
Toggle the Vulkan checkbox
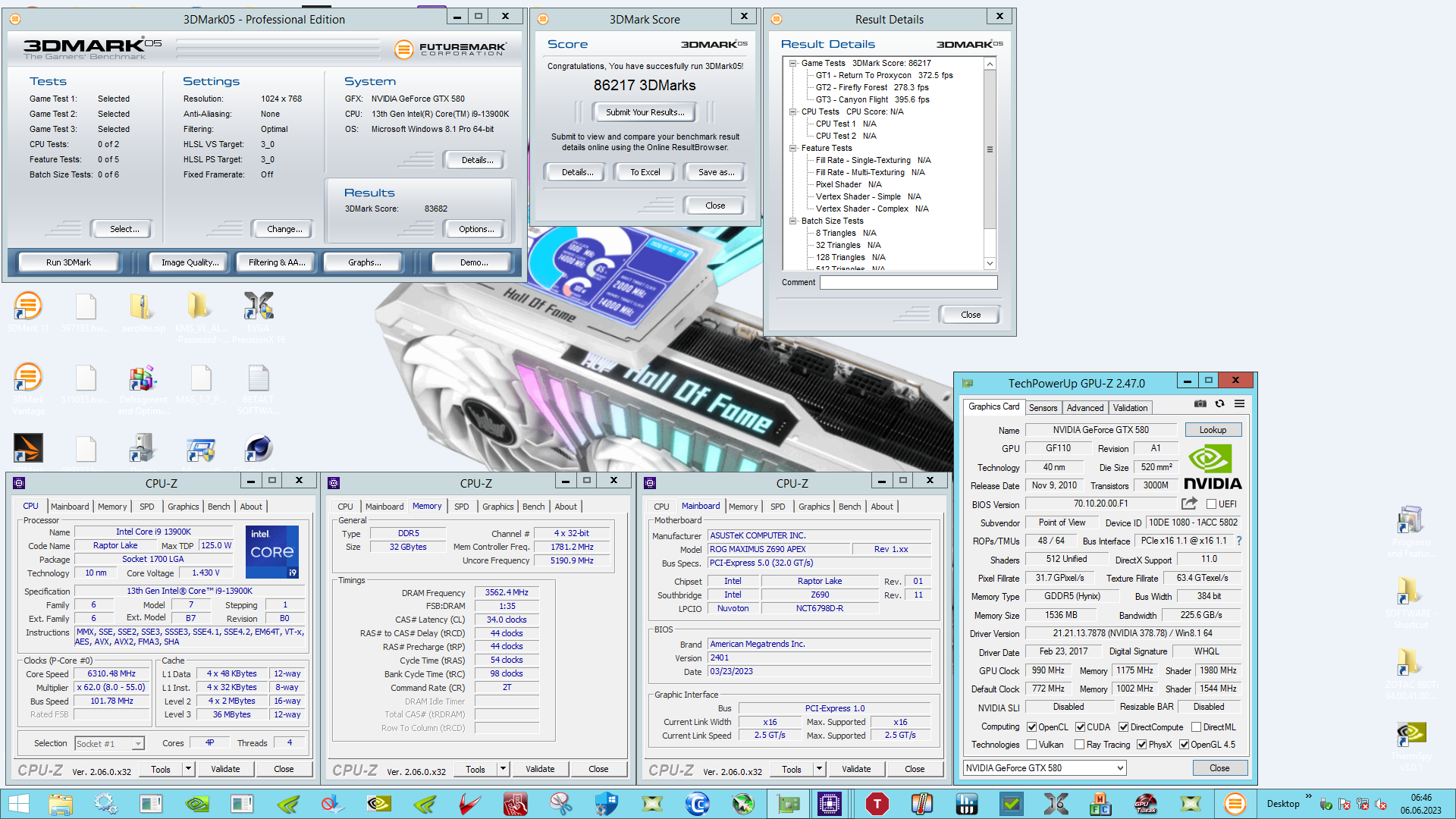coord(1031,745)
